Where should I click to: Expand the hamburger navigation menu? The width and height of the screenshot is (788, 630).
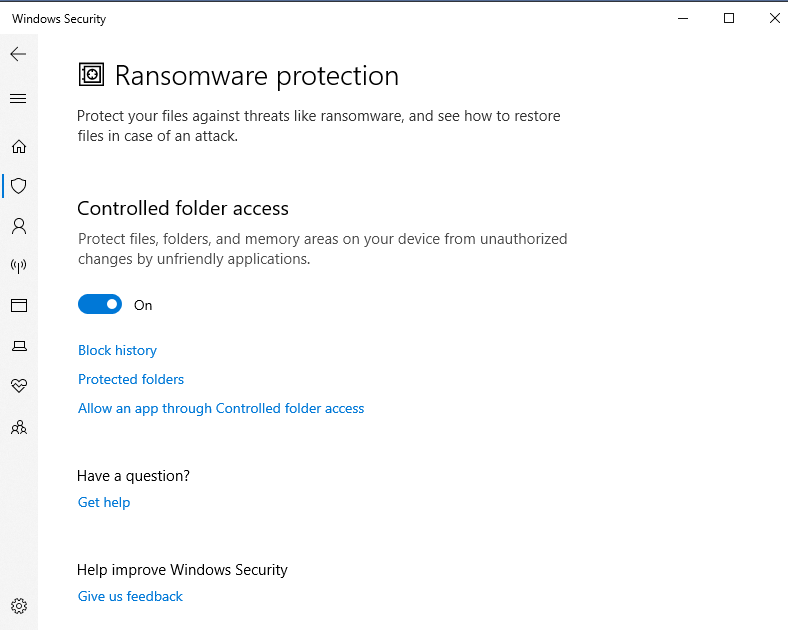tap(18, 98)
